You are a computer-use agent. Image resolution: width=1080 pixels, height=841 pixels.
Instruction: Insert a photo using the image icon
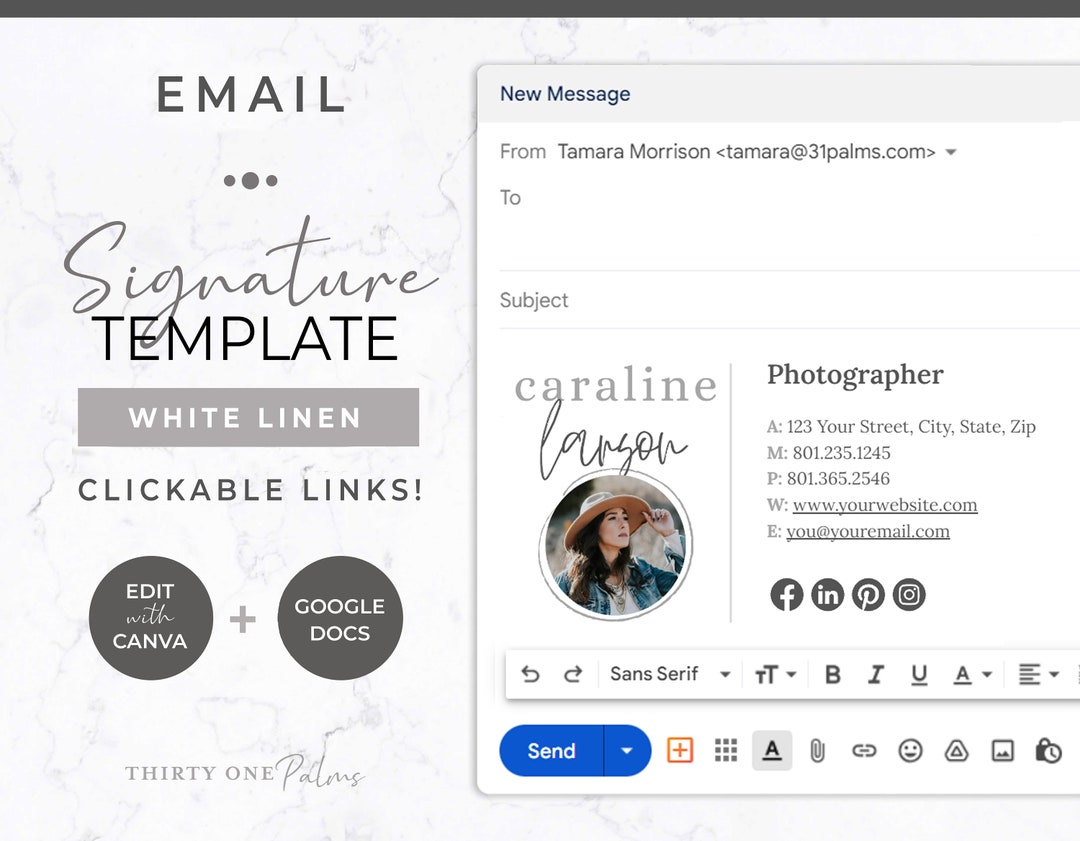click(x=1003, y=750)
